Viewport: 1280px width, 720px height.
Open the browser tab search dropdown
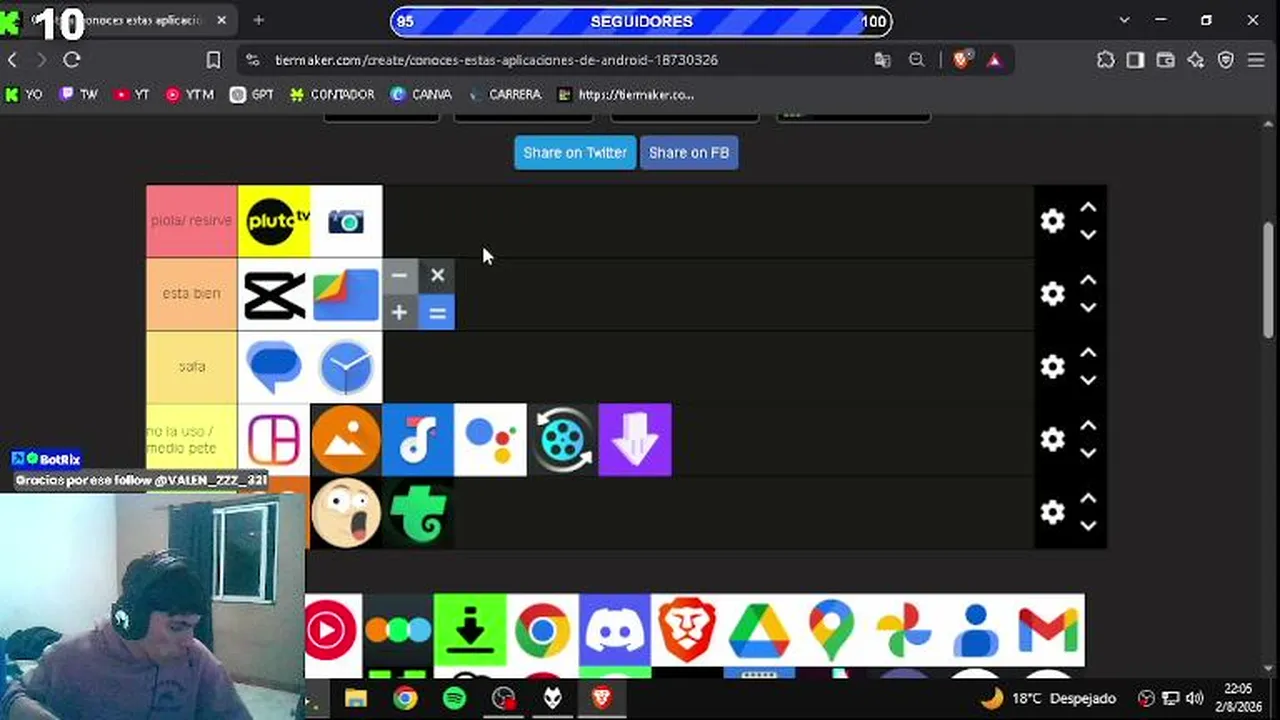tap(1124, 20)
